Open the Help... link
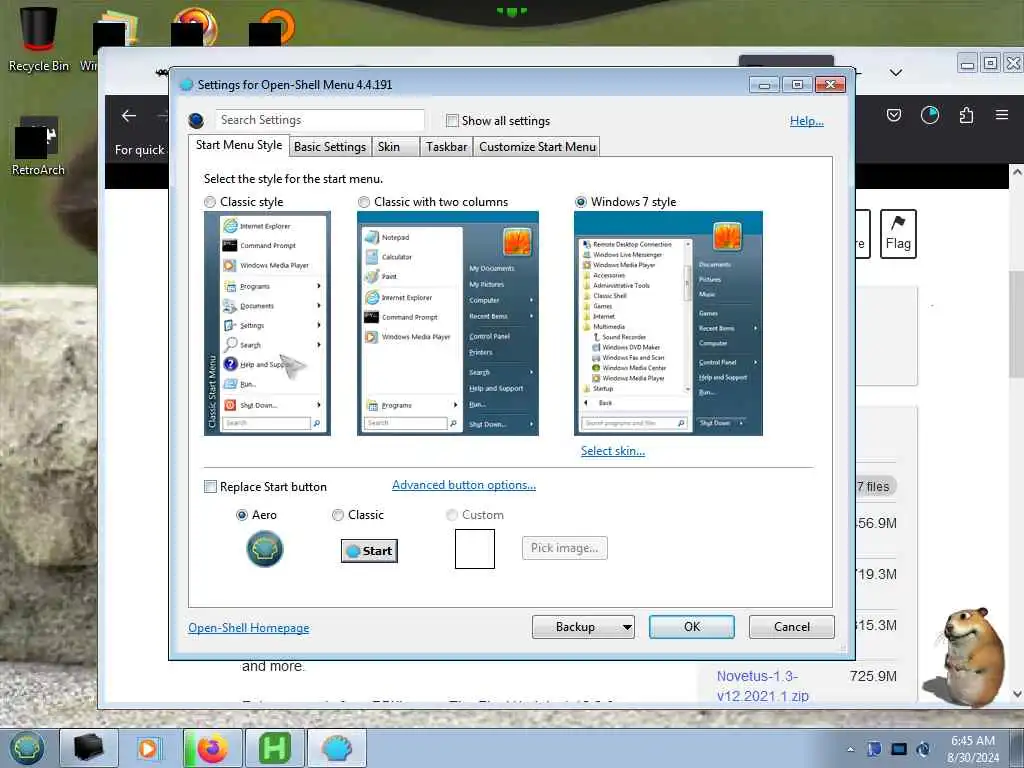 (x=807, y=121)
